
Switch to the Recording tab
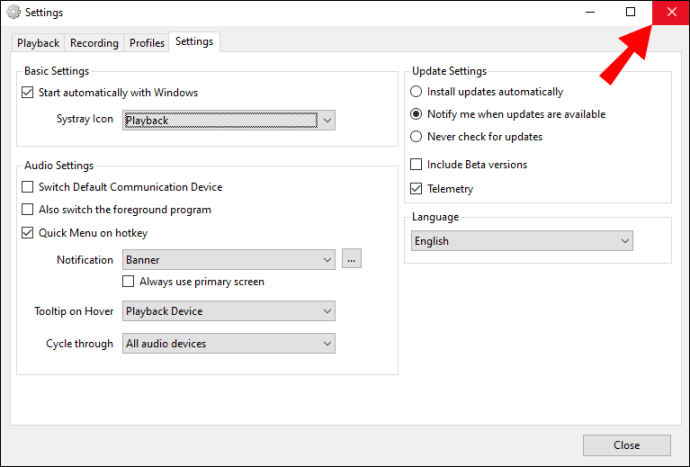[x=94, y=43]
